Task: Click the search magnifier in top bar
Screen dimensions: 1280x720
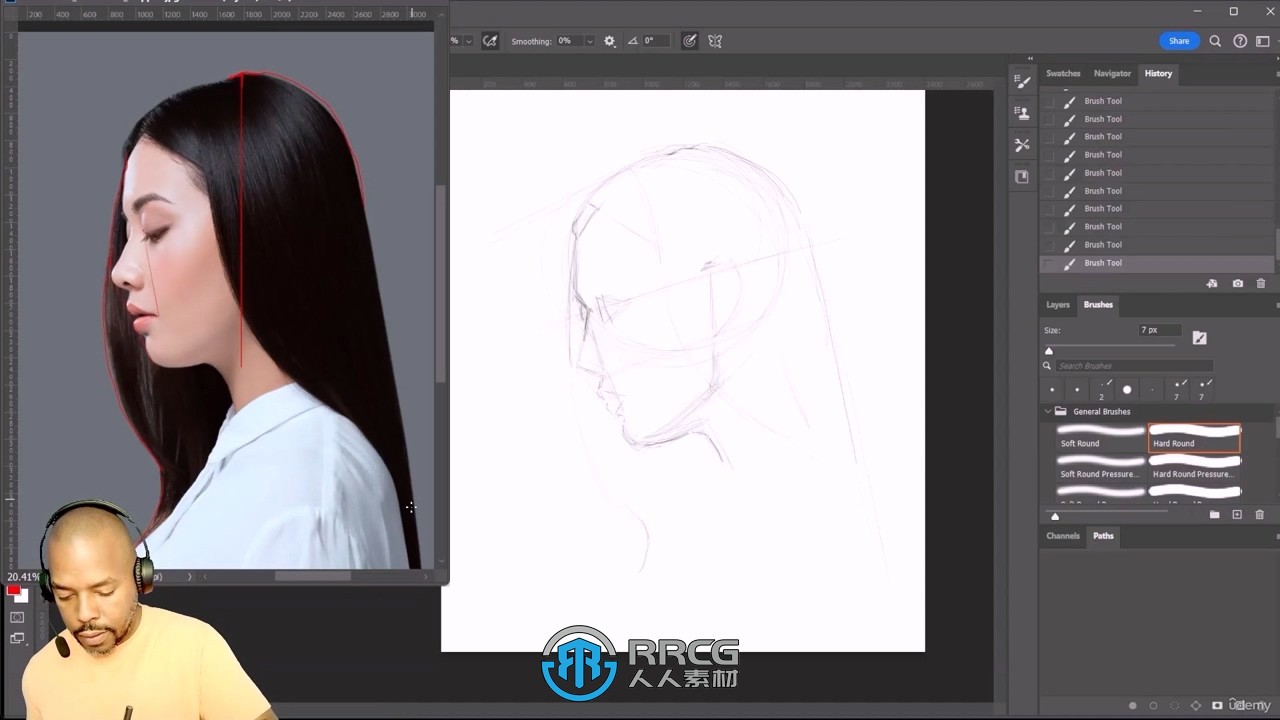Action: [1215, 41]
